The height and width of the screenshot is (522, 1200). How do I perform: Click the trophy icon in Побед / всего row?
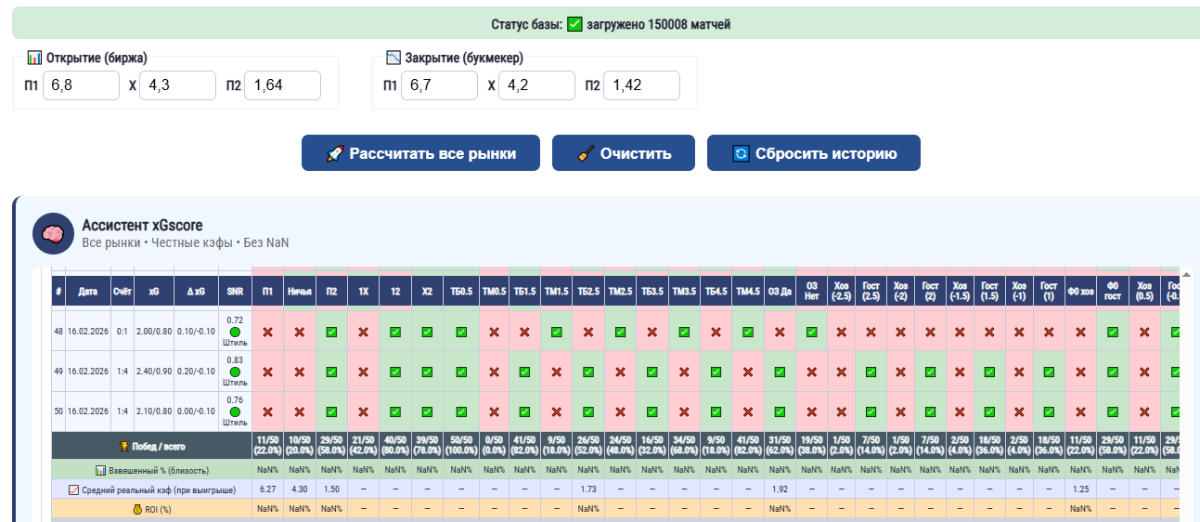click(125, 446)
